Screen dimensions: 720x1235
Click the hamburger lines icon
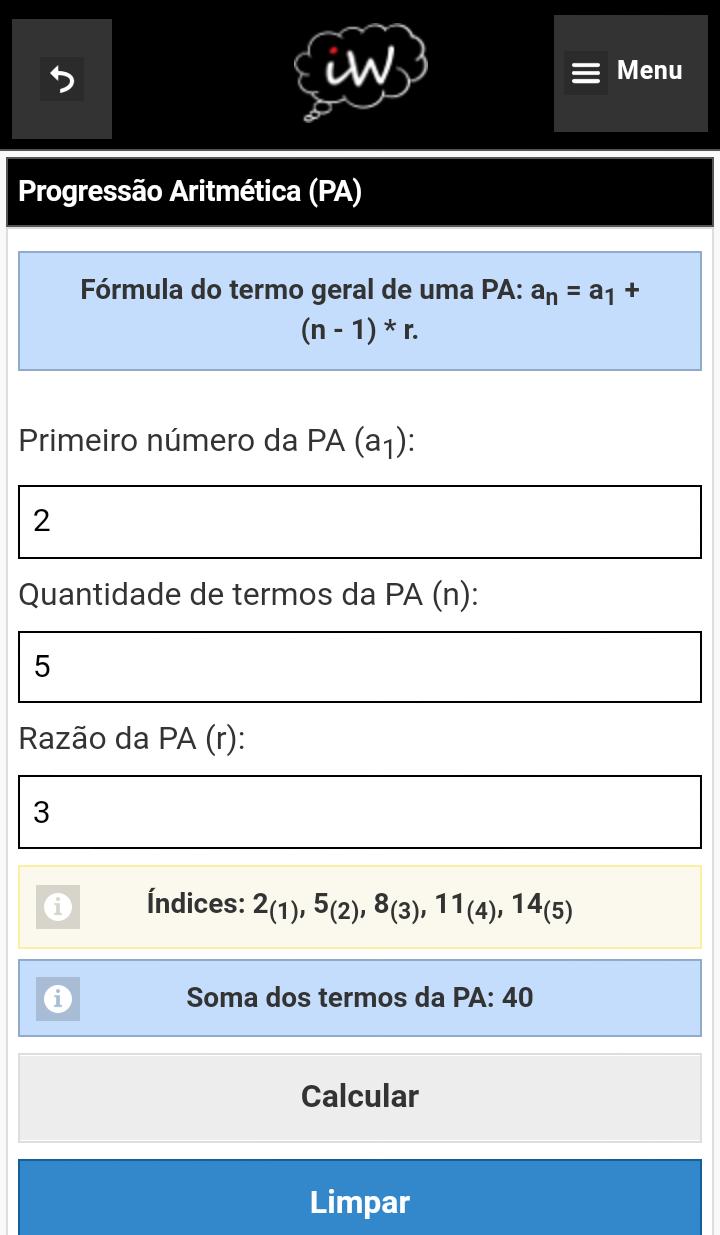[586, 73]
